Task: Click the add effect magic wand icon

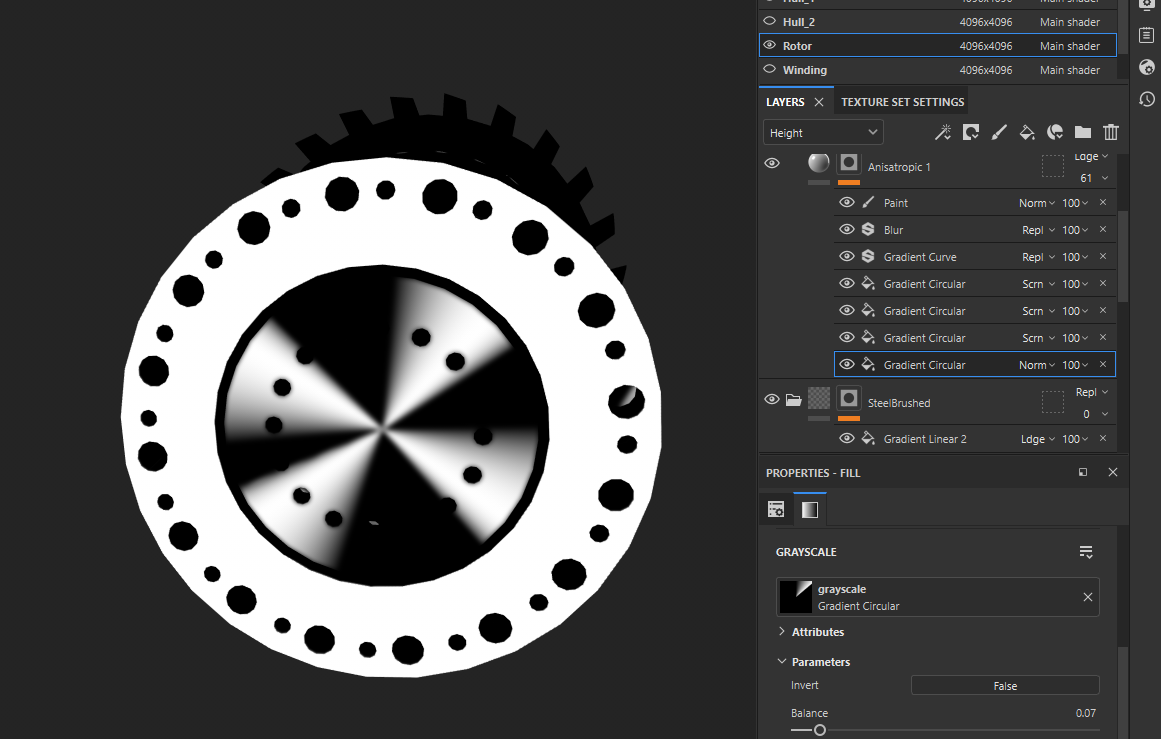Action: (x=942, y=132)
